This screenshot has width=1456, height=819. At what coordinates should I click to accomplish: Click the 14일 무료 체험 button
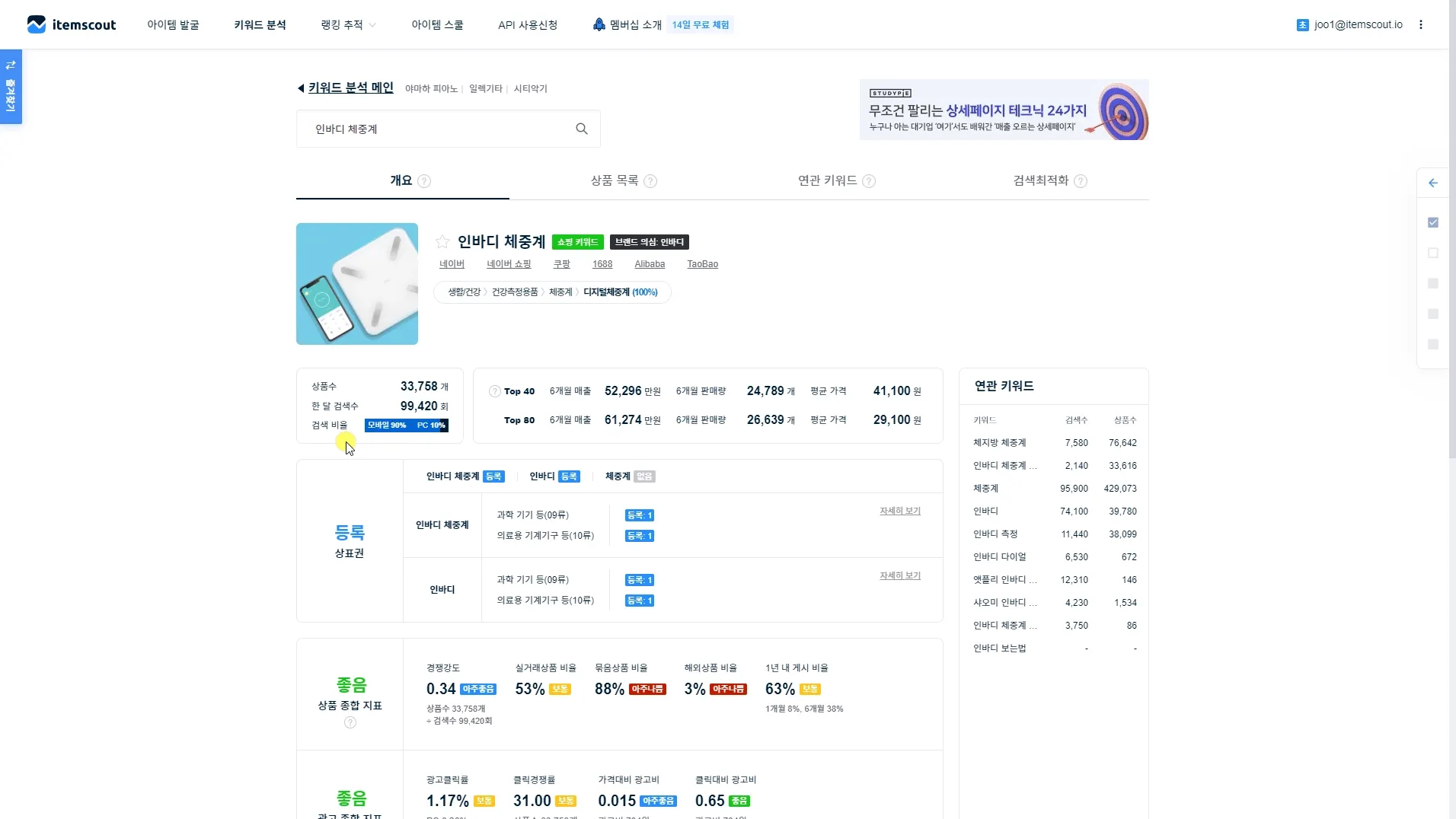point(701,24)
